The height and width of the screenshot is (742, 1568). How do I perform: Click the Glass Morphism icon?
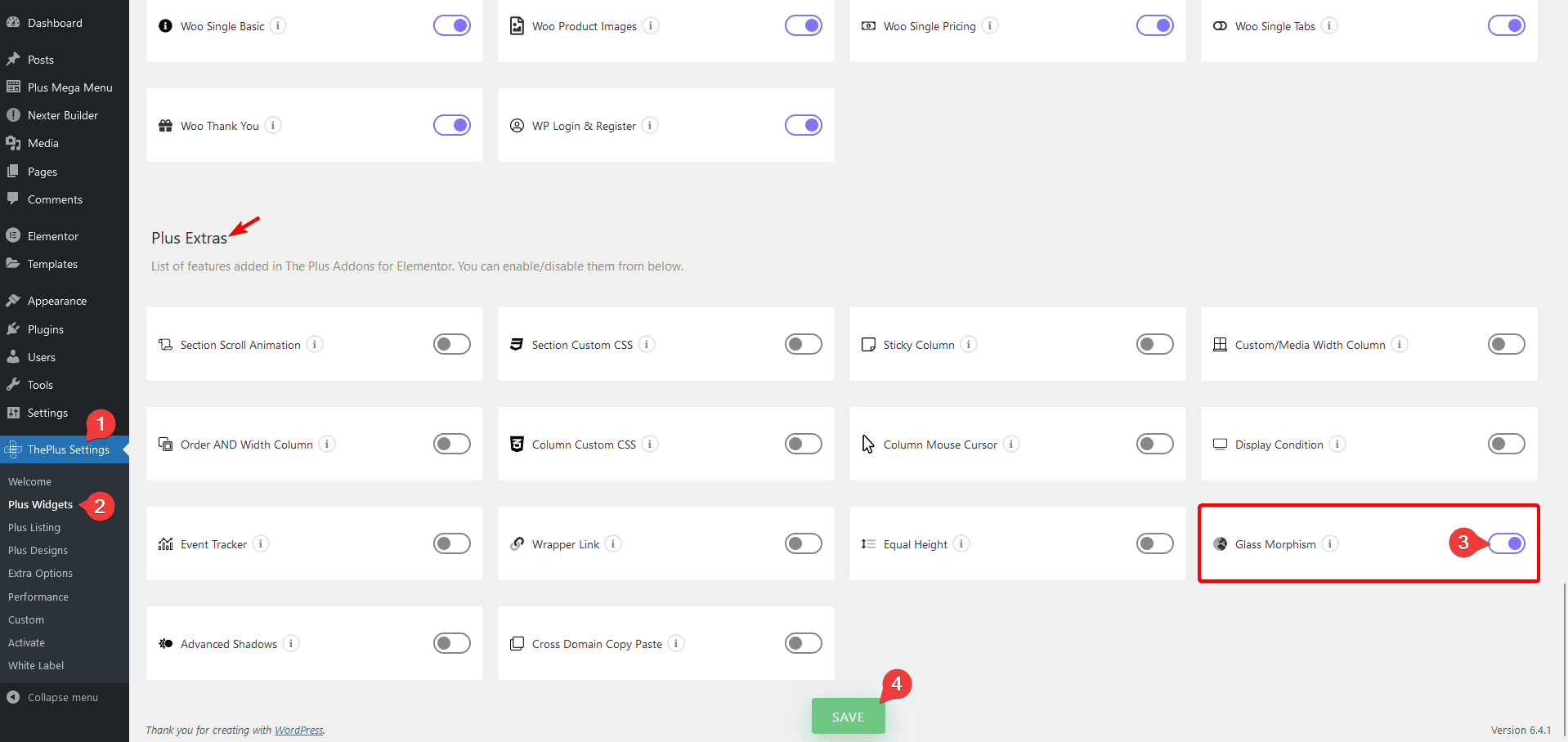(1220, 543)
